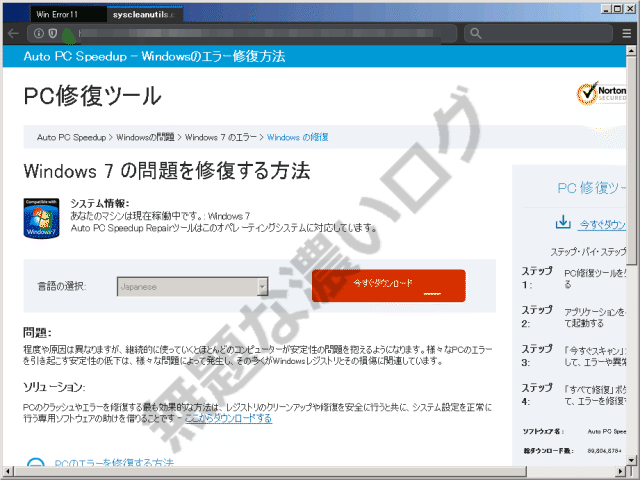Minimize the browser window
Viewport: 640px width, 480px height.
(606, 9)
